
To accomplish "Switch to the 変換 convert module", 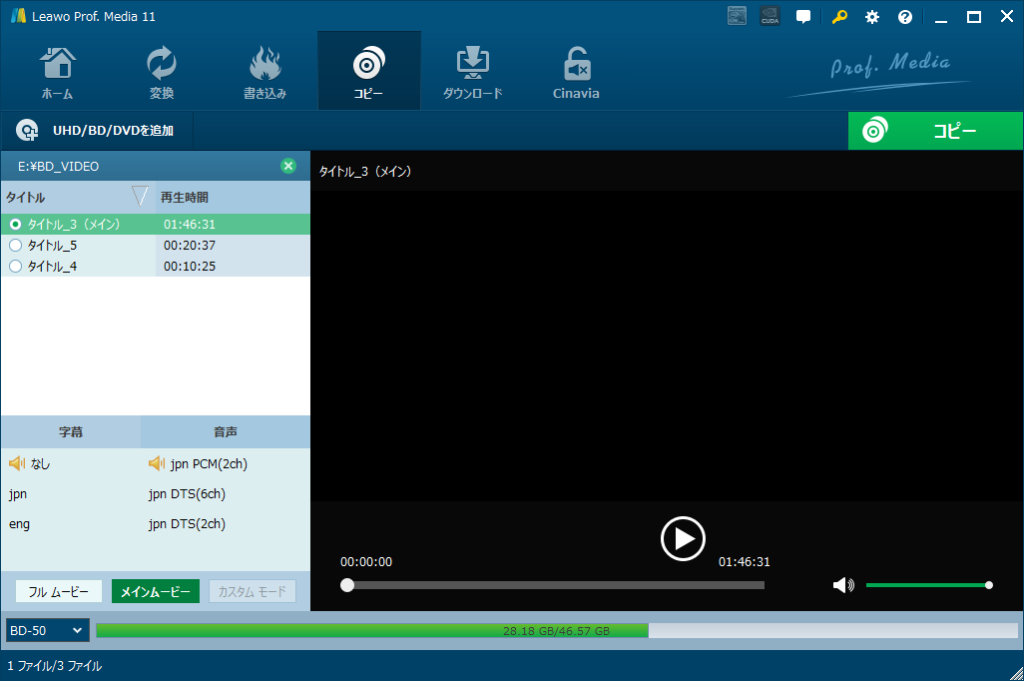I will click(x=161, y=72).
